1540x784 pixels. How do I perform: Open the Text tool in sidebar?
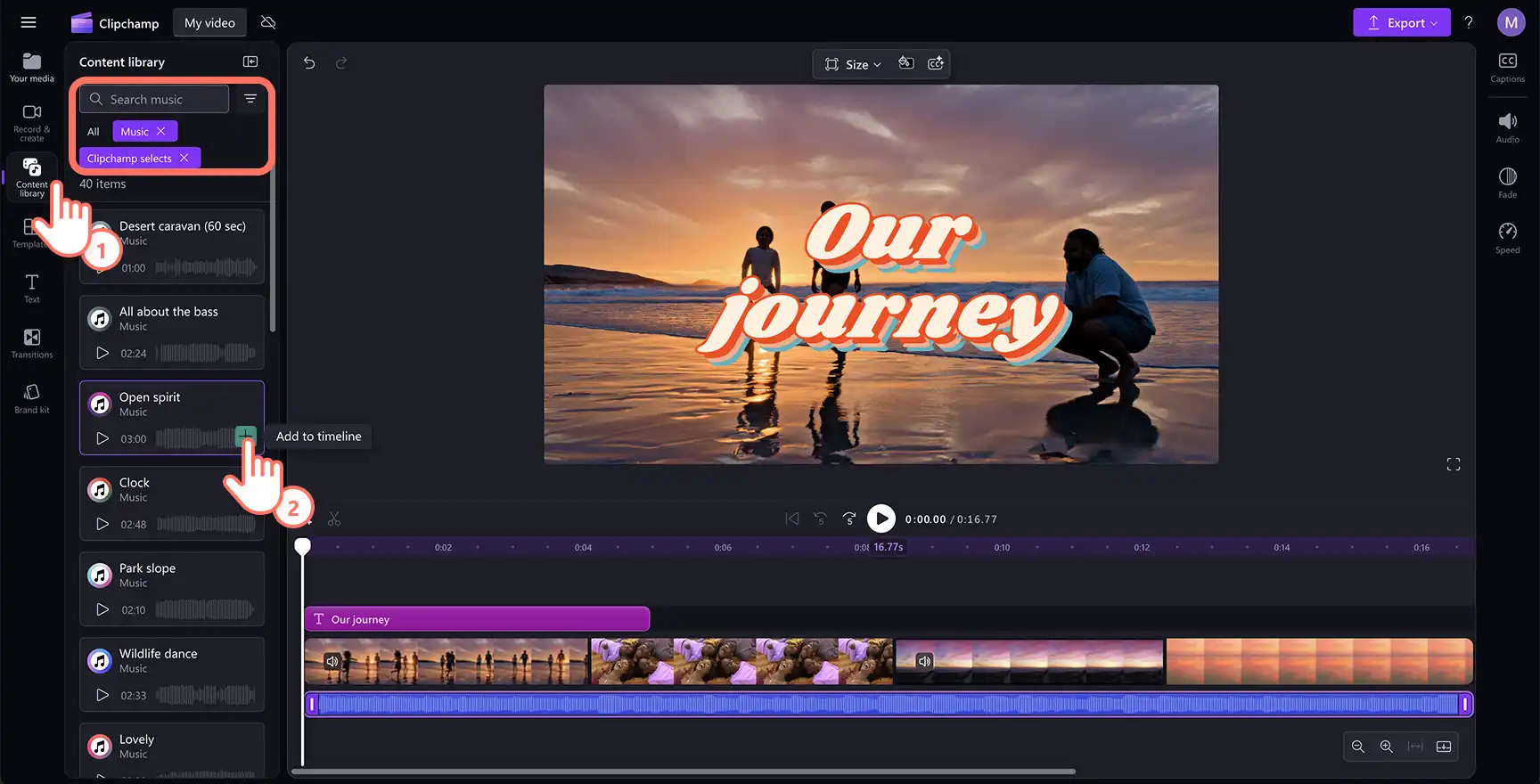(31, 288)
